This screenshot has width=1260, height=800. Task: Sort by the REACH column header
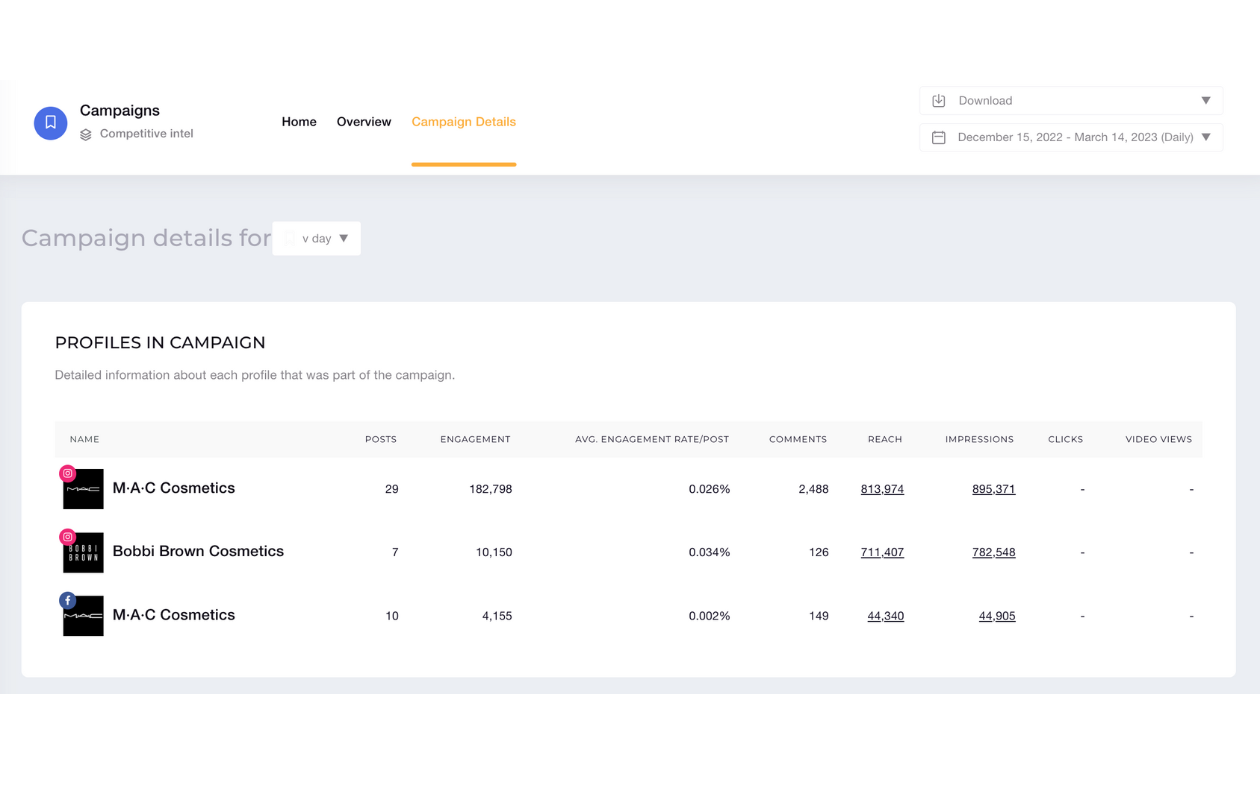885,439
